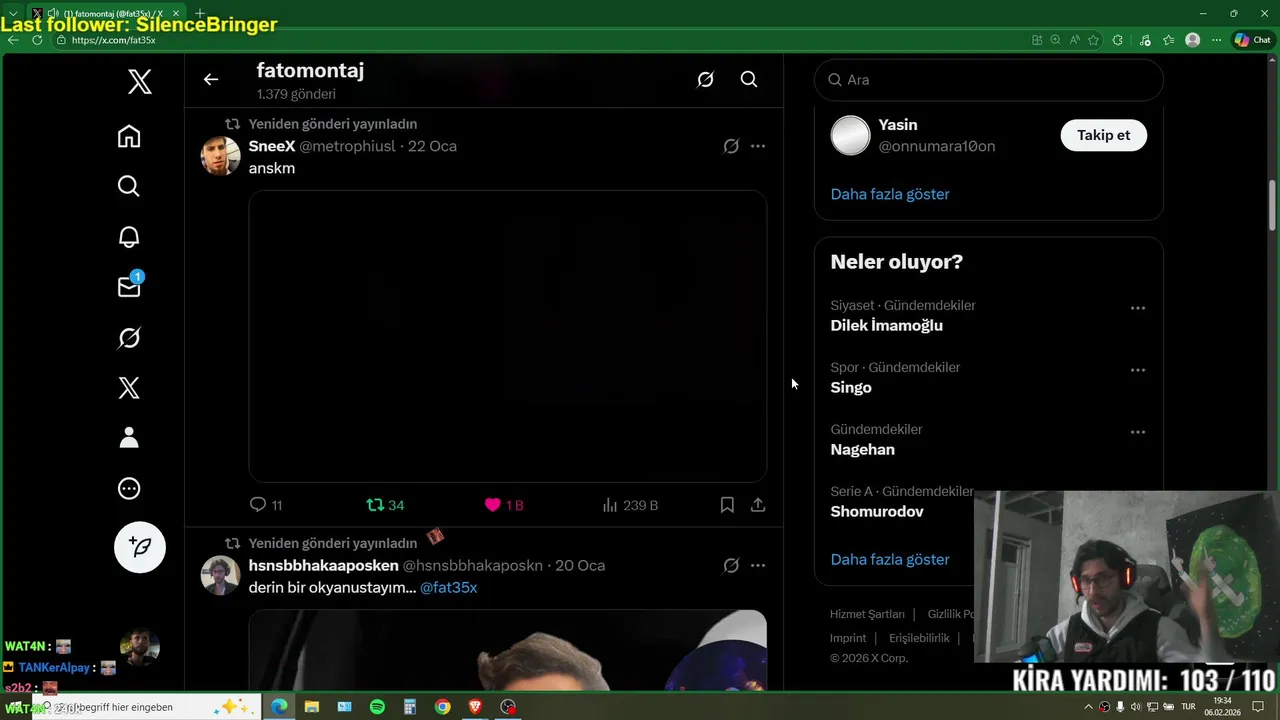Select the fatomontaj (@fat35x) browser tab
Image resolution: width=1280 pixels, height=720 pixels.
[x=107, y=13]
